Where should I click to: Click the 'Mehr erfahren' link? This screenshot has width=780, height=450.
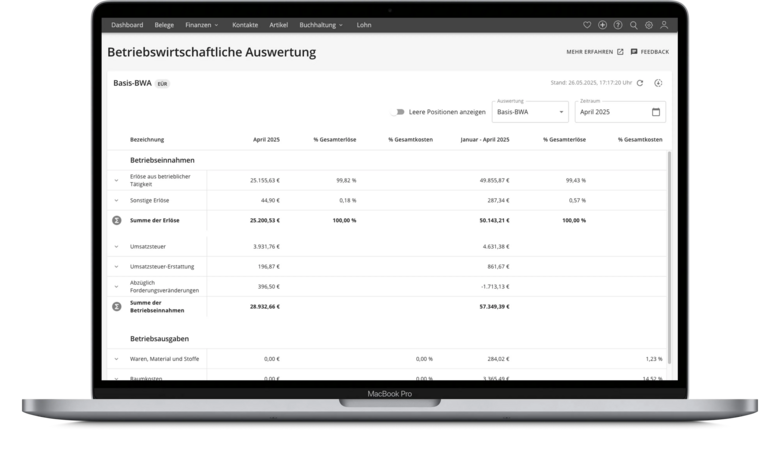point(594,51)
